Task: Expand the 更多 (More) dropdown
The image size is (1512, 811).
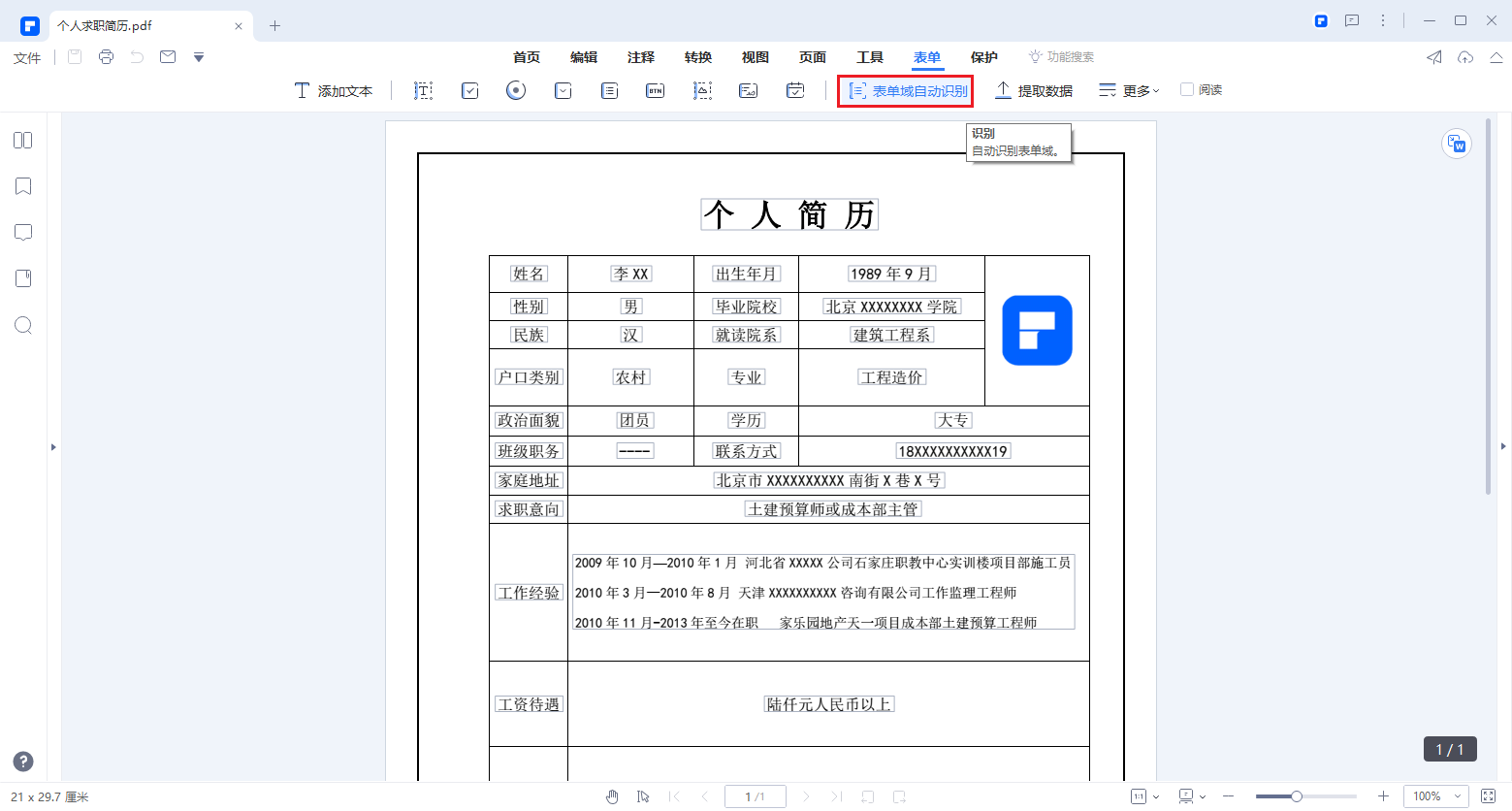Action: (x=1128, y=89)
